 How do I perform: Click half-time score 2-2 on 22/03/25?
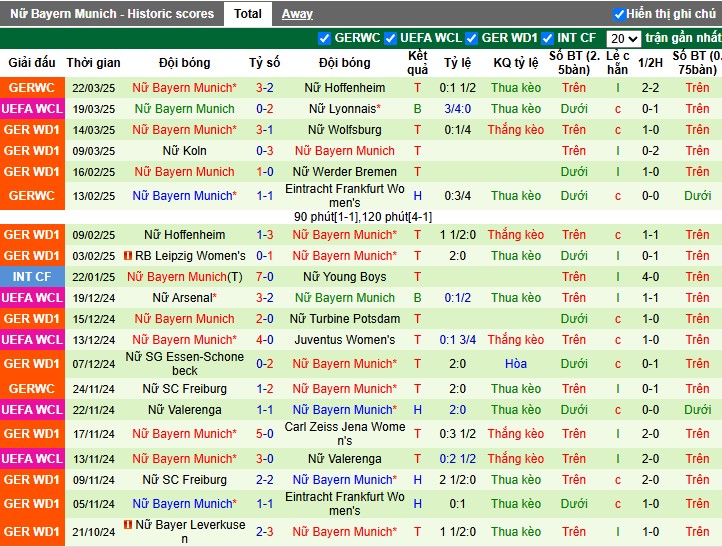[650, 87]
